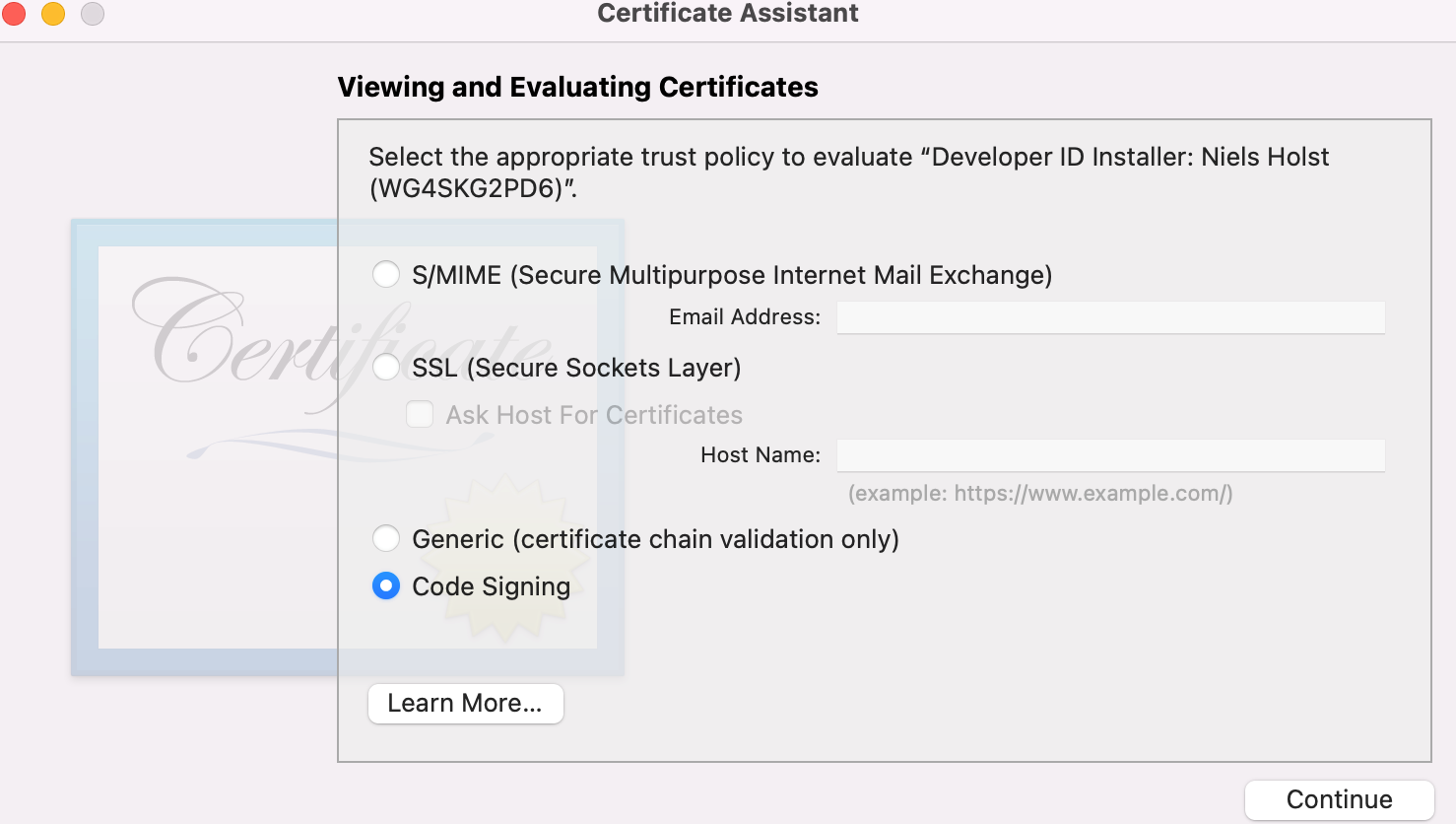The height and width of the screenshot is (824, 1456).
Task: Focus the Email Address input field
Action: point(1111,317)
